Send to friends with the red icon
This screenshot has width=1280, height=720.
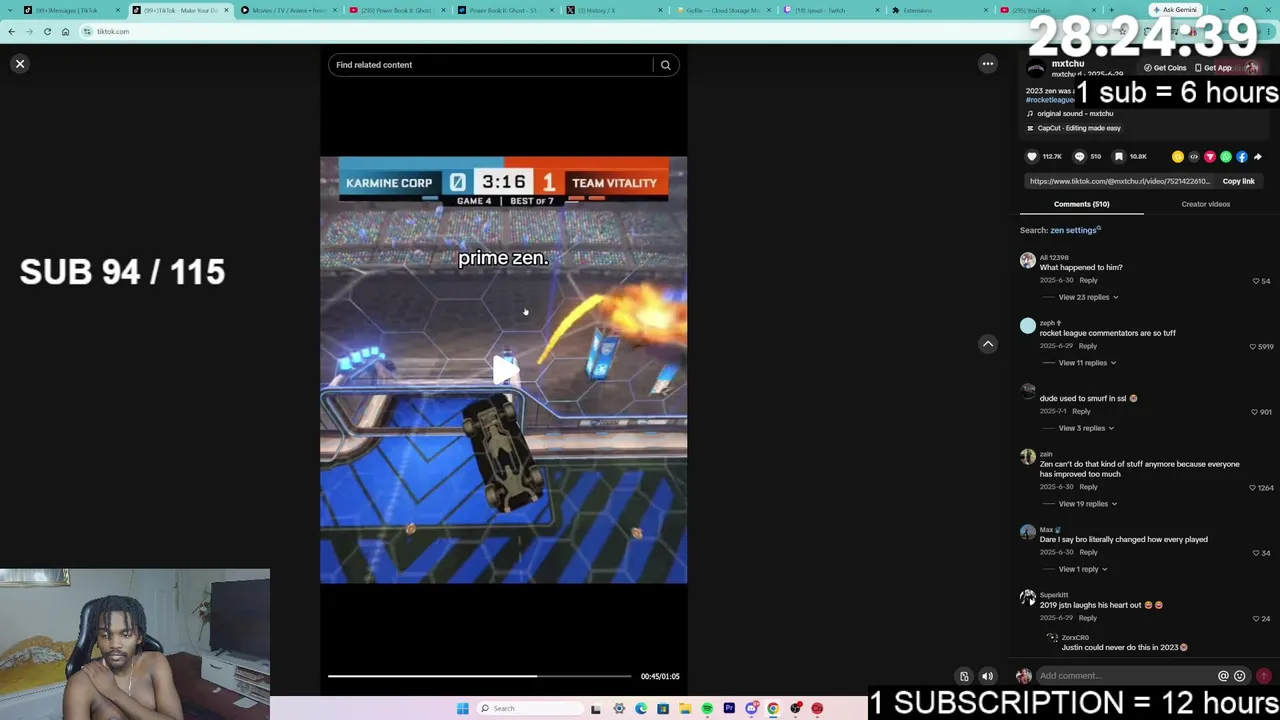click(1210, 157)
